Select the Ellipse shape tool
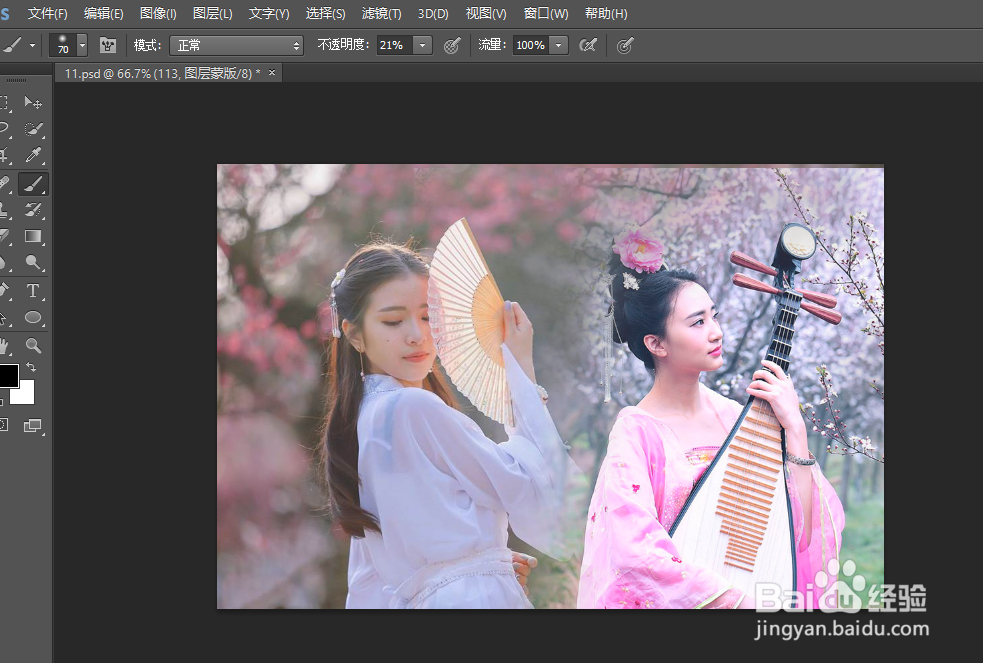The image size is (983, 663). (x=33, y=318)
